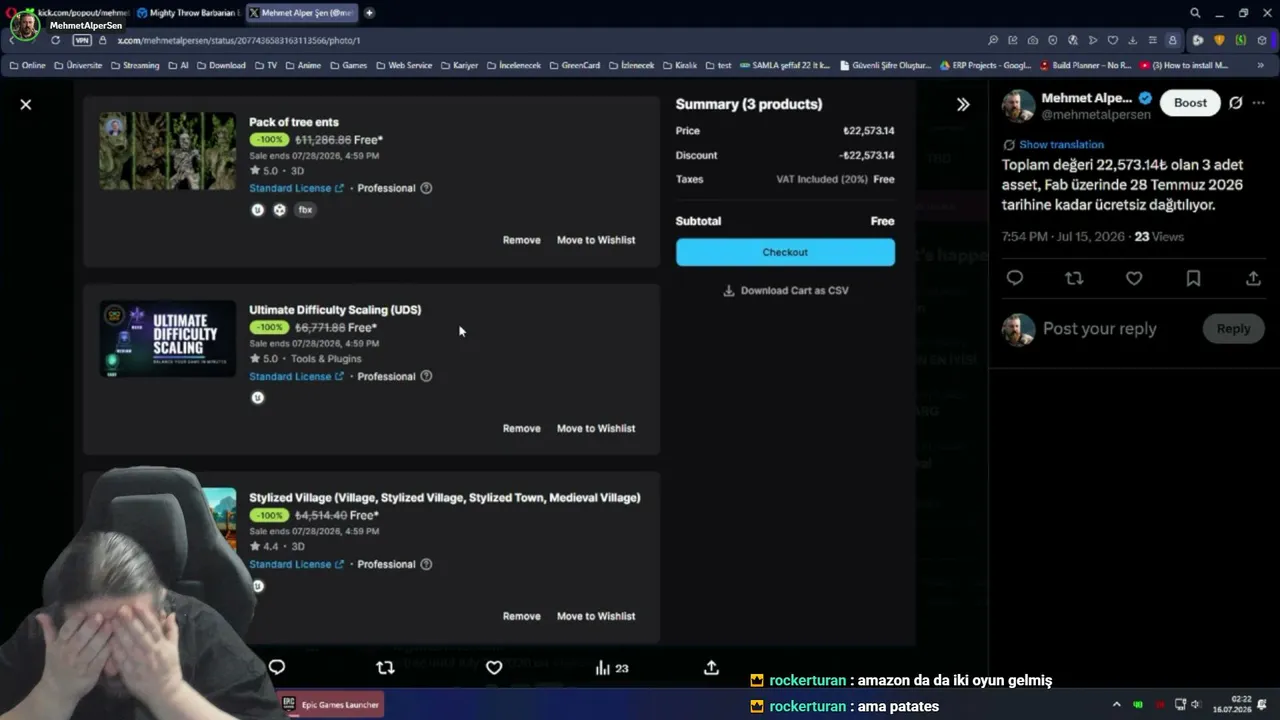The width and height of the screenshot is (1280, 720).
Task: Click the reply icon below the photo
Action: pyautogui.click(x=277, y=667)
